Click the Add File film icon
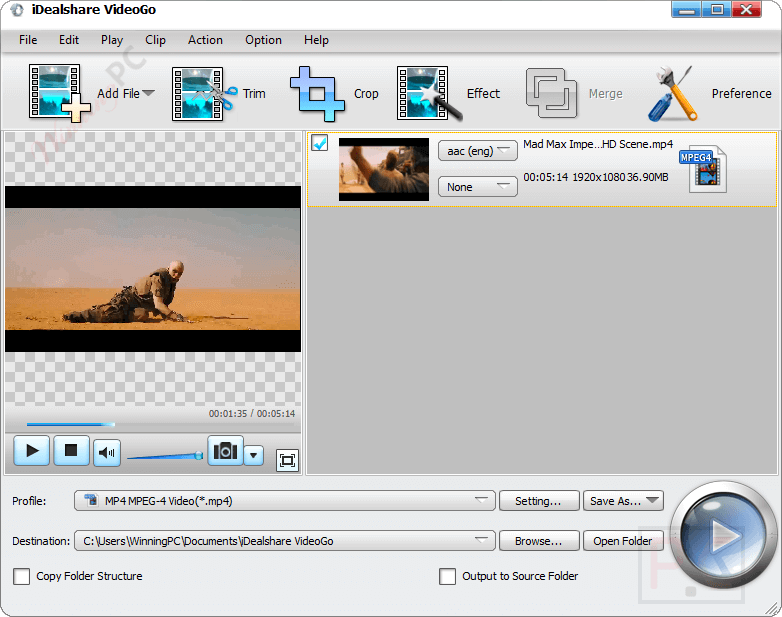The image size is (782, 617). pyautogui.click(x=59, y=93)
